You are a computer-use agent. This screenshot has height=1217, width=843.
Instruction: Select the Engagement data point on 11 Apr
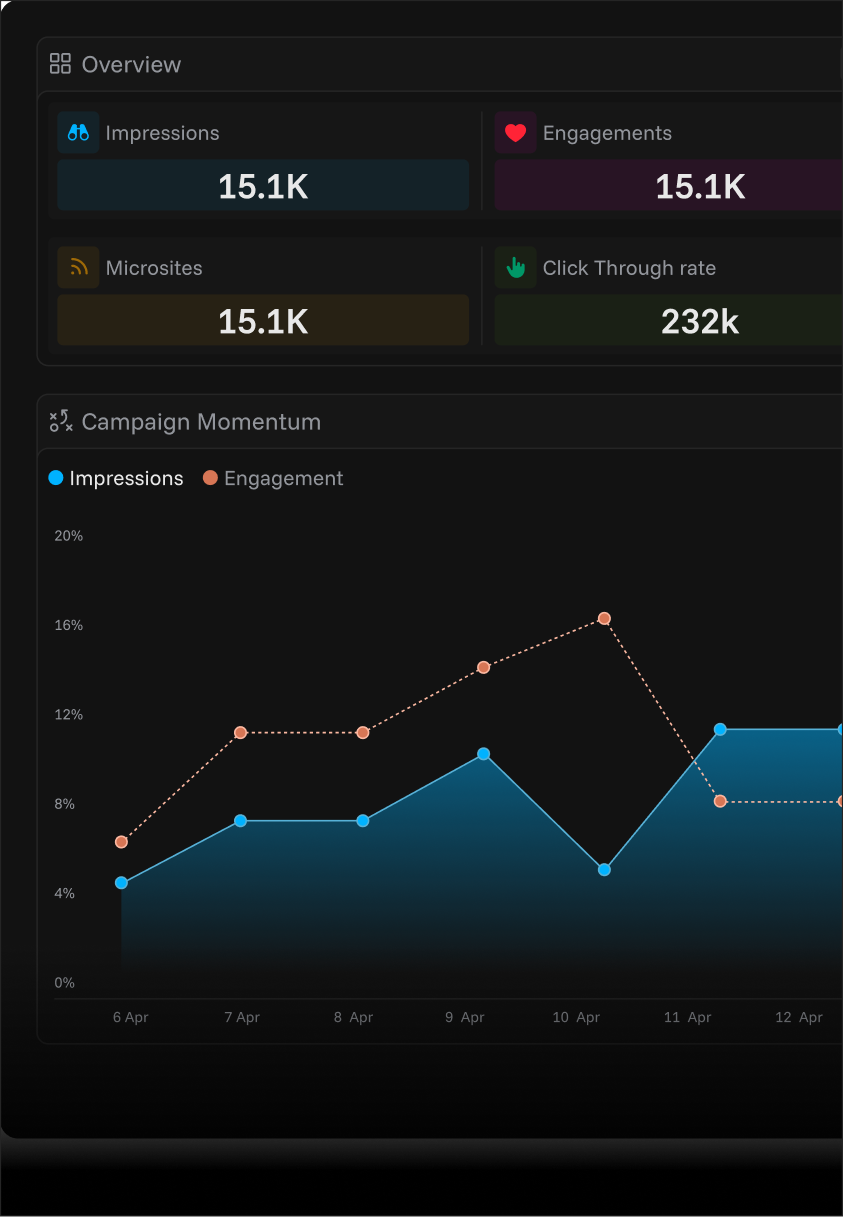point(720,801)
